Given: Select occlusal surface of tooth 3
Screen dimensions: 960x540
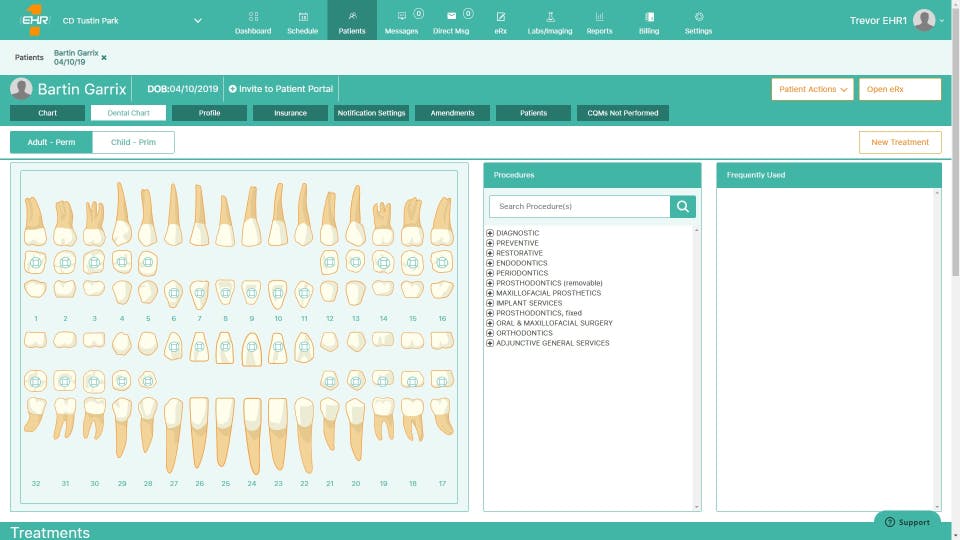Looking at the screenshot, I should click(94, 262).
